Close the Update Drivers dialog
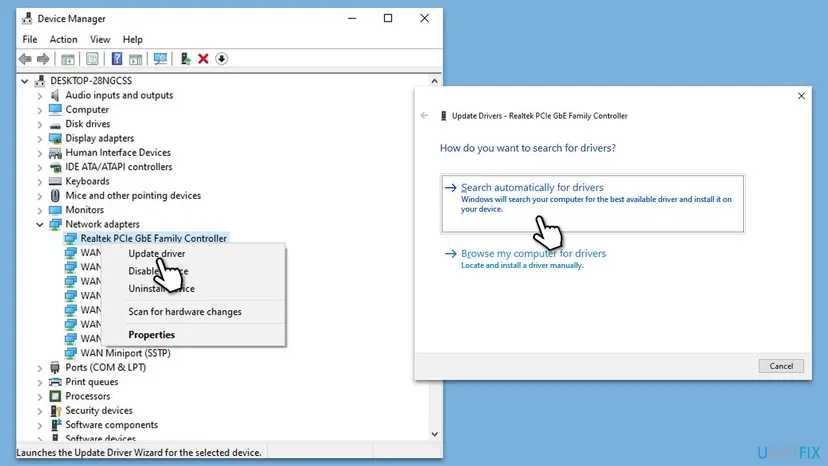The width and height of the screenshot is (828, 466). coord(801,96)
